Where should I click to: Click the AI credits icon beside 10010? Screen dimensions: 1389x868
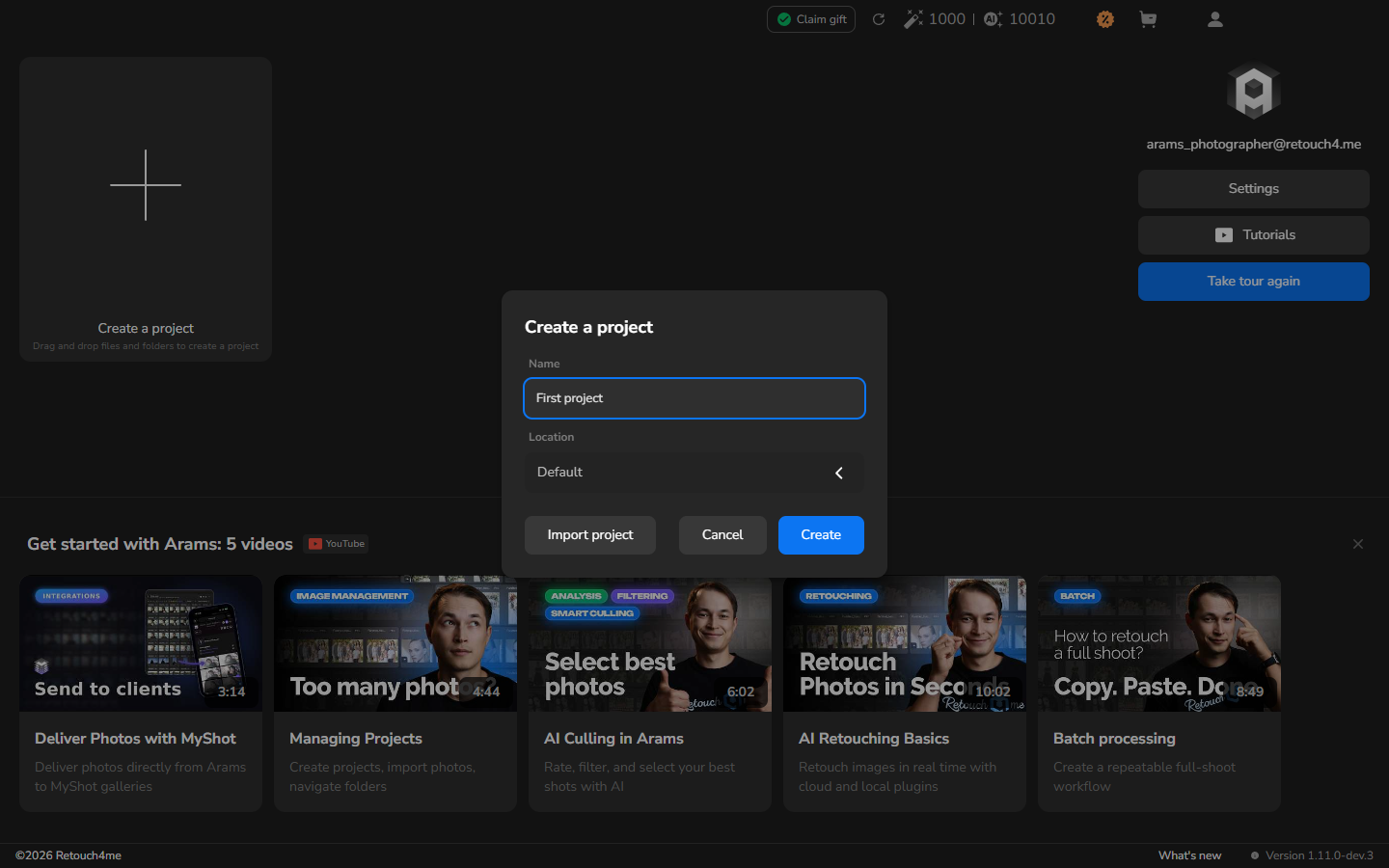[993, 19]
